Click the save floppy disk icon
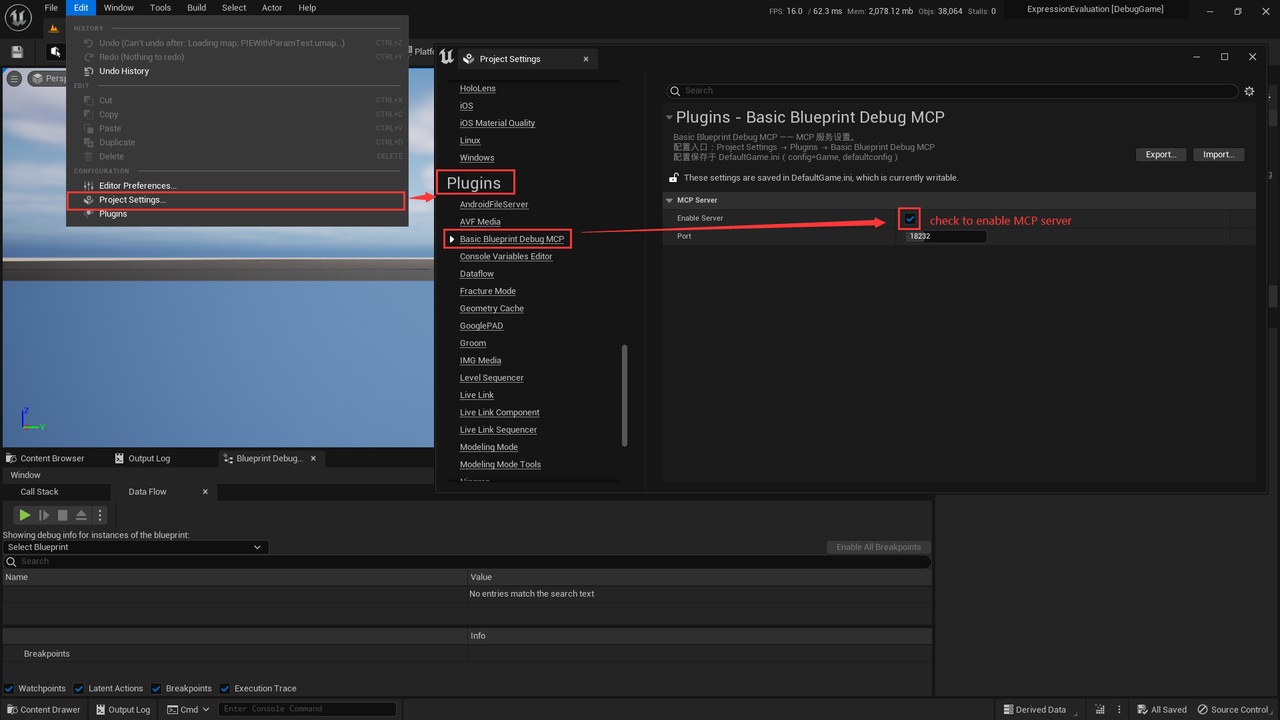The height and width of the screenshot is (720, 1280). (16, 52)
